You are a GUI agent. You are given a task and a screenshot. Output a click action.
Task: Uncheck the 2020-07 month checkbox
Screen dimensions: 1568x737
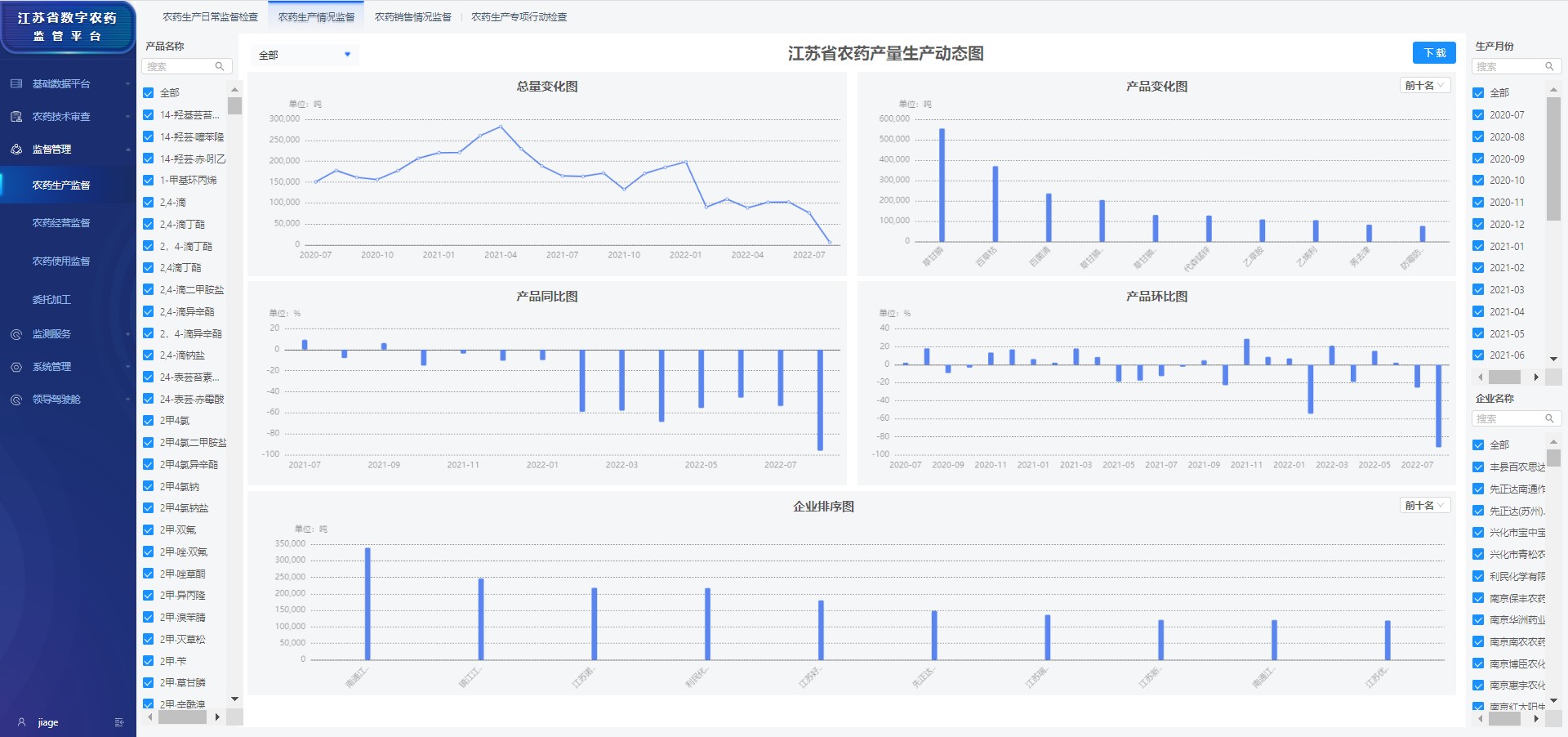[x=1478, y=115]
